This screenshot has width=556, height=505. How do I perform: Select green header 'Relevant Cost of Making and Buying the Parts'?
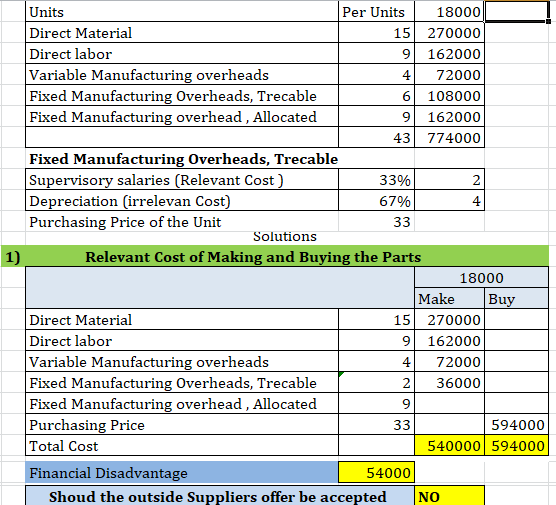coord(253,257)
